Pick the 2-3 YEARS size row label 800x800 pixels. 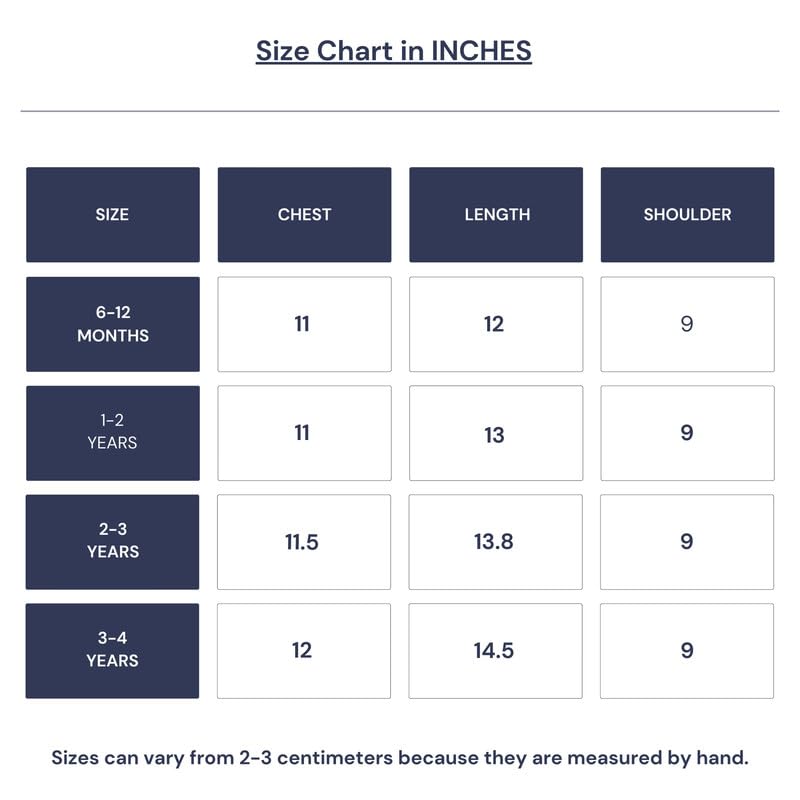112,541
